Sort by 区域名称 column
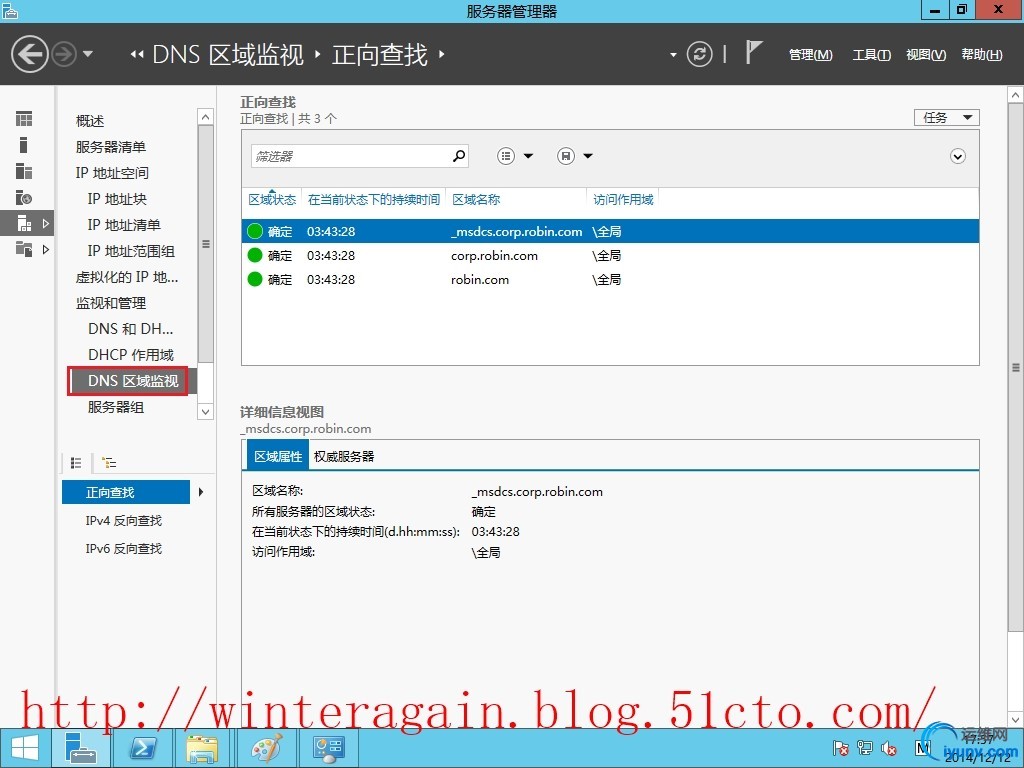The height and width of the screenshot is (768, 1024). click(476, 199)
